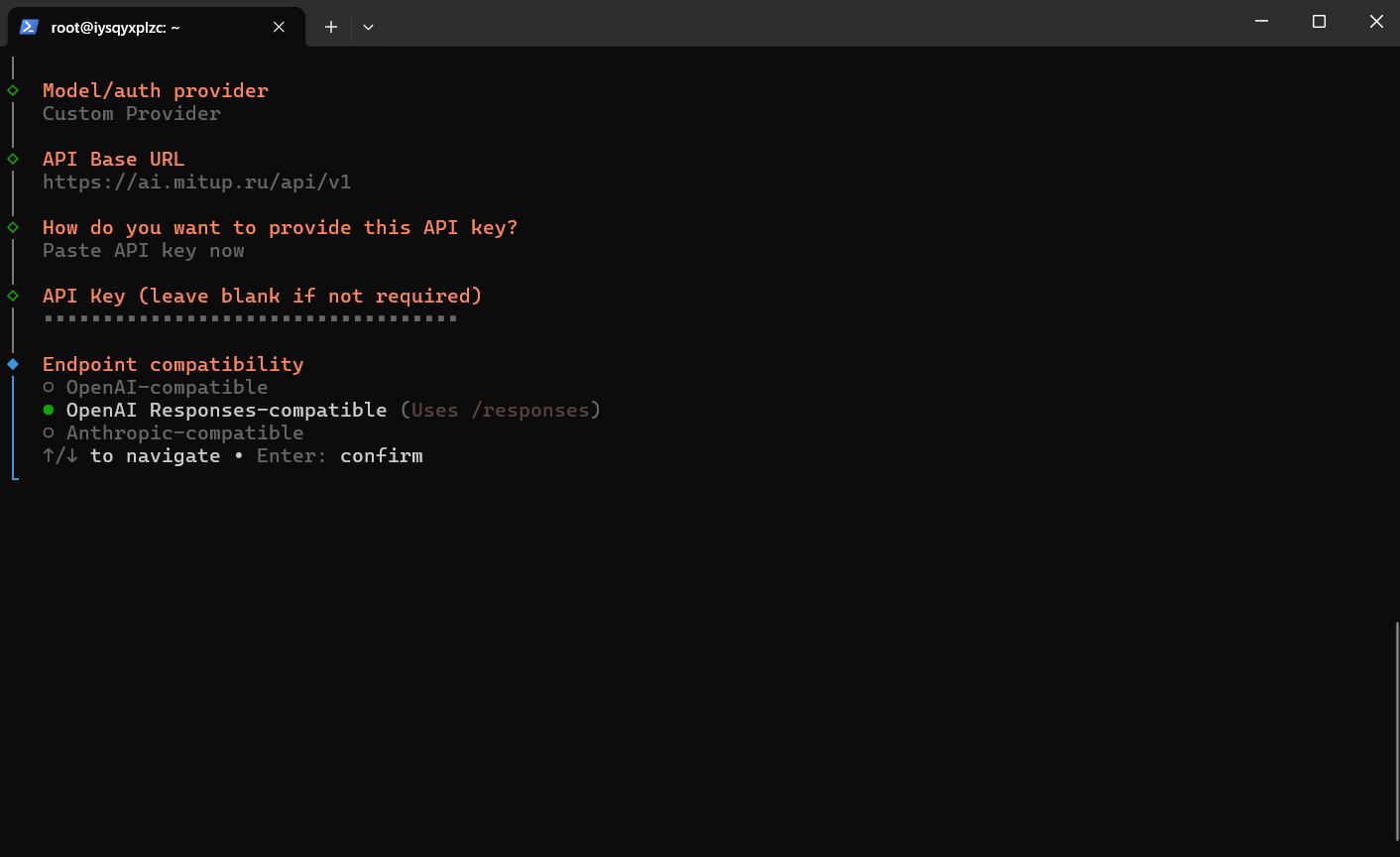Viewport: 1400px width, 857px height.
Task: Click the API Base URL value
Action: pyautogui.click(x=196, y=182)
